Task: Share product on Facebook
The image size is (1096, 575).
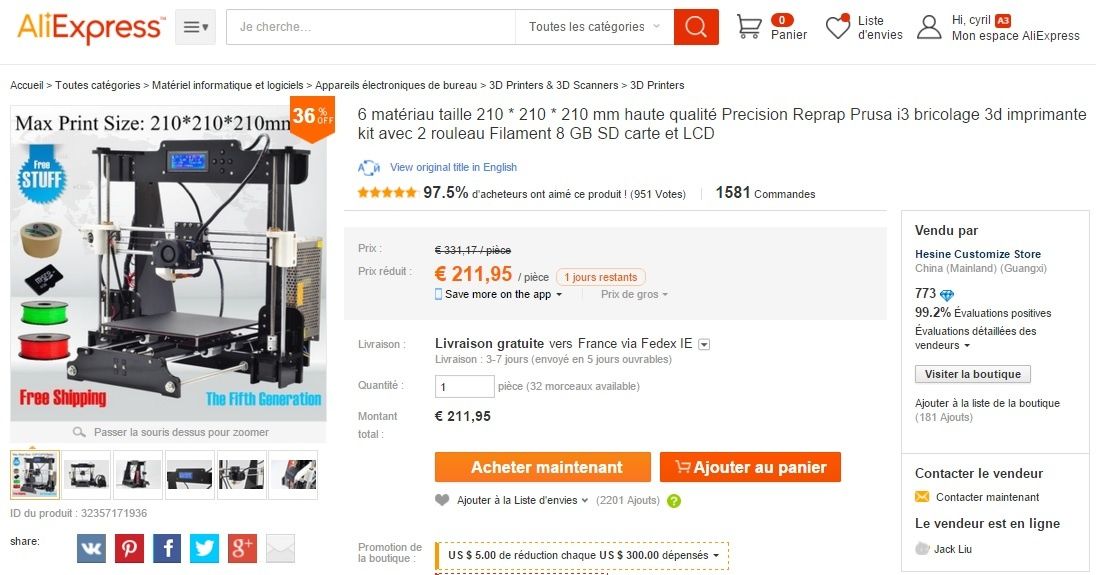Action: click(x=167, y=548)
